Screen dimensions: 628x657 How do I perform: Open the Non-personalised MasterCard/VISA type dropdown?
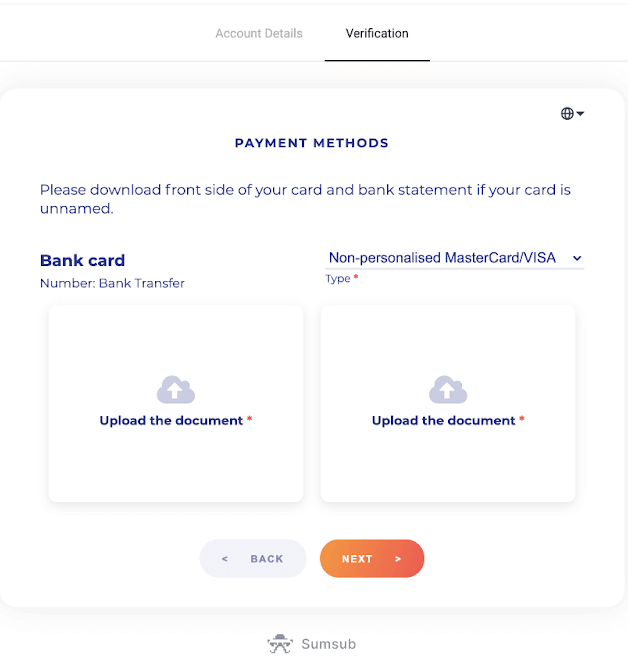[443, 258]
